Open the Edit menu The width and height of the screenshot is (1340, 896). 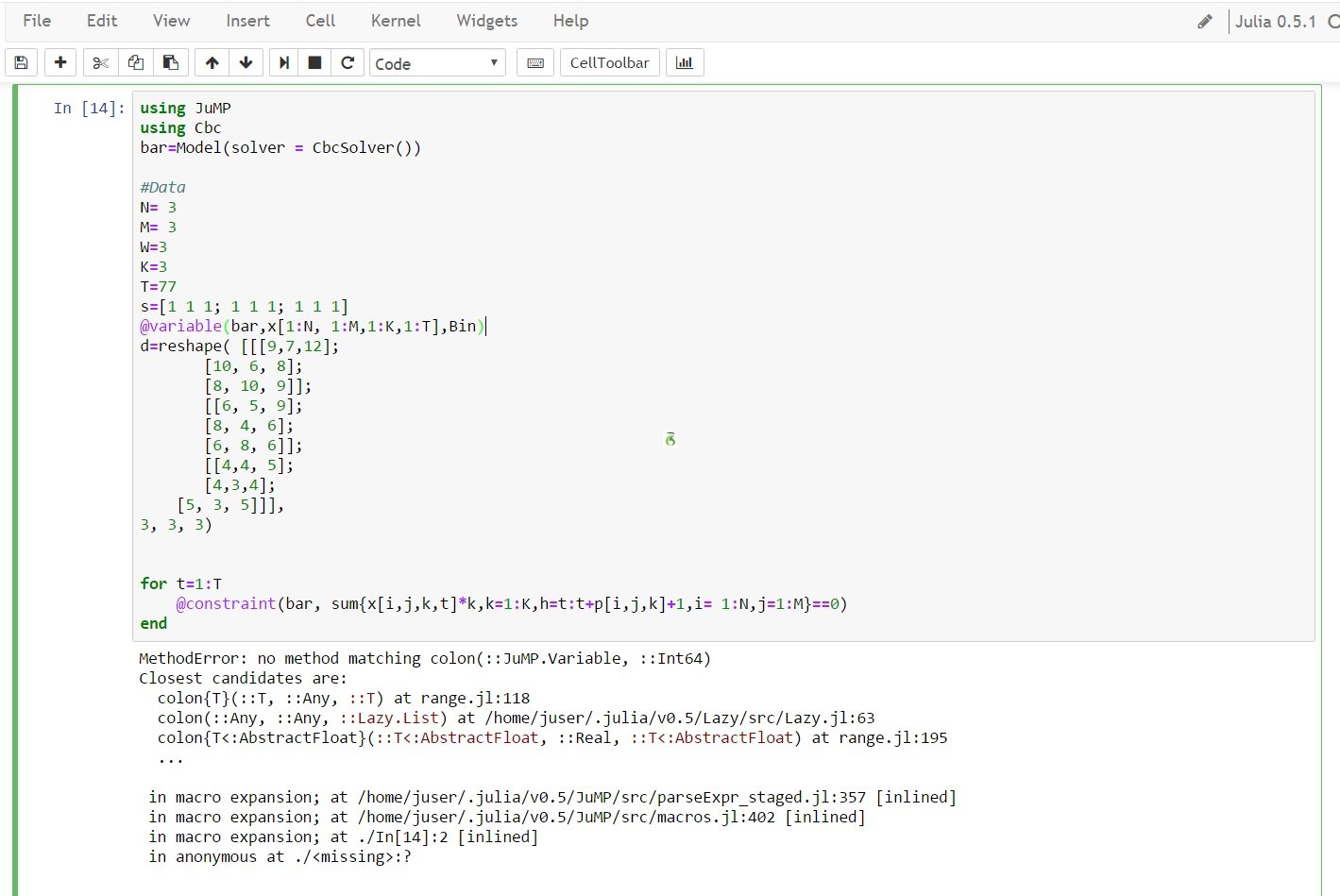click(x=102, y=21)
